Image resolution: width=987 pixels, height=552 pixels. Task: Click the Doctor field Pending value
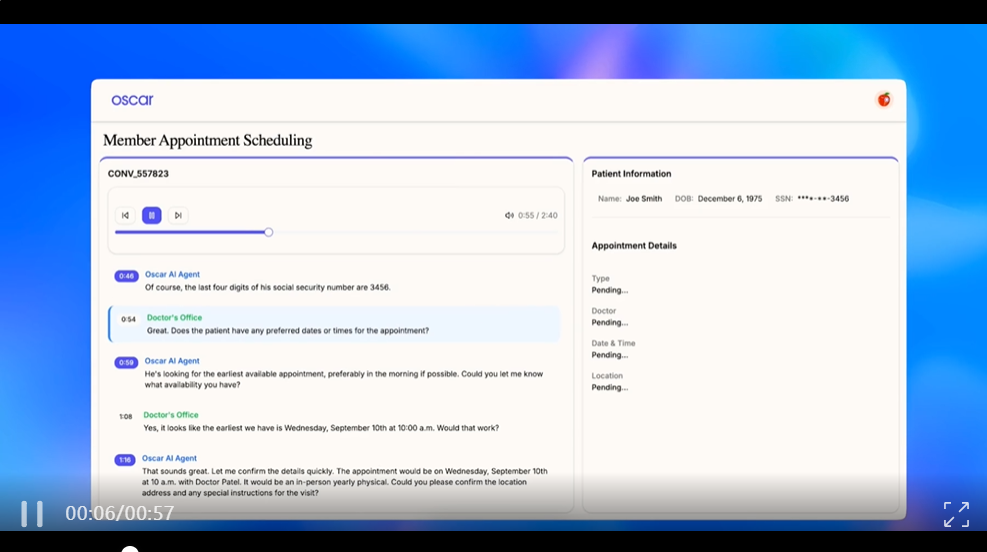click(609, 323)
